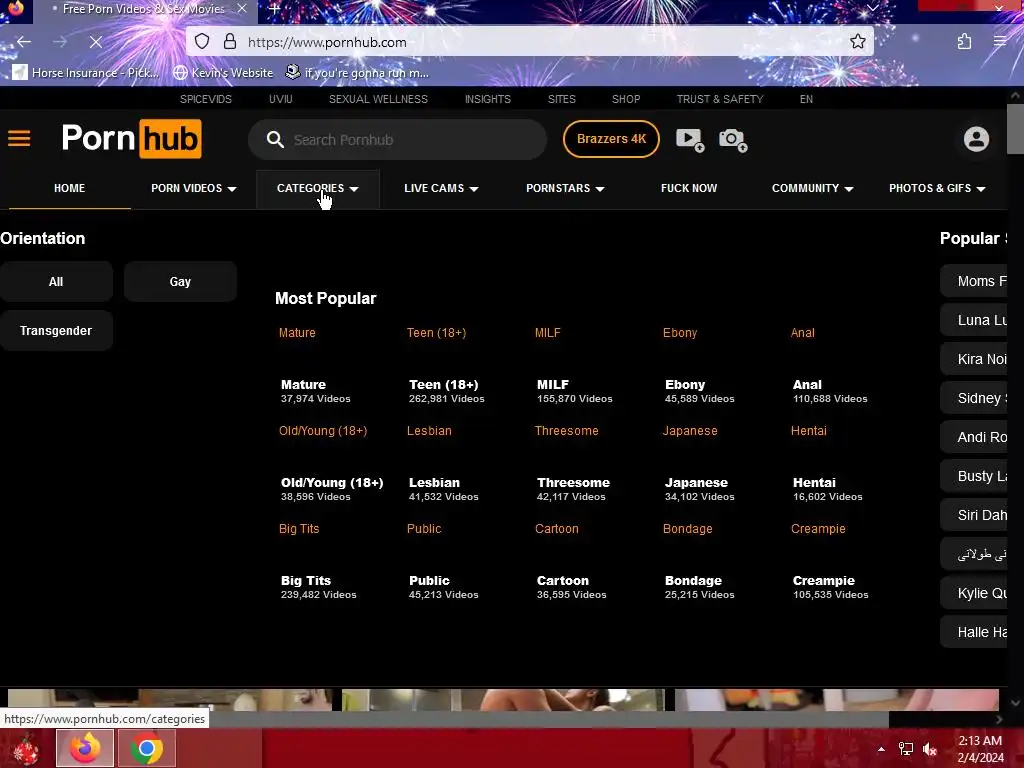Open the orange Cartoon category link

click(x=556, y=528)
